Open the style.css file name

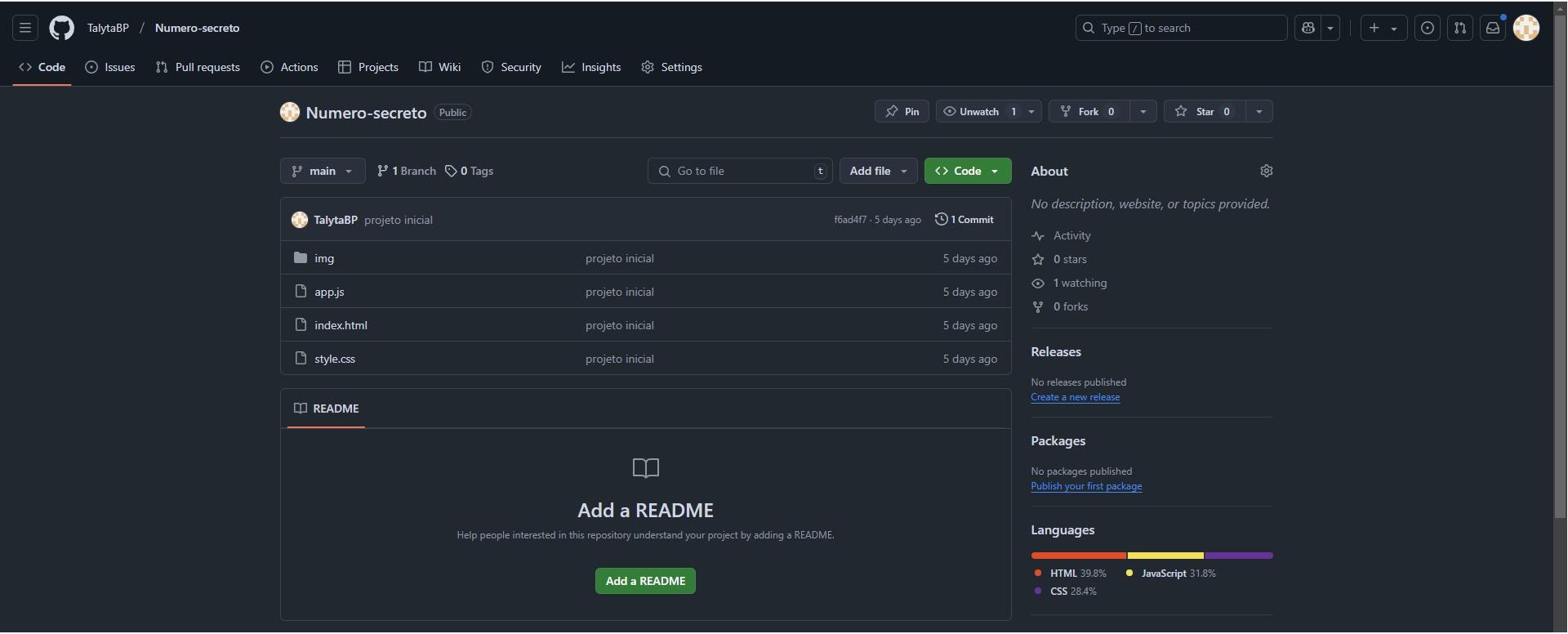pos(335,359)
